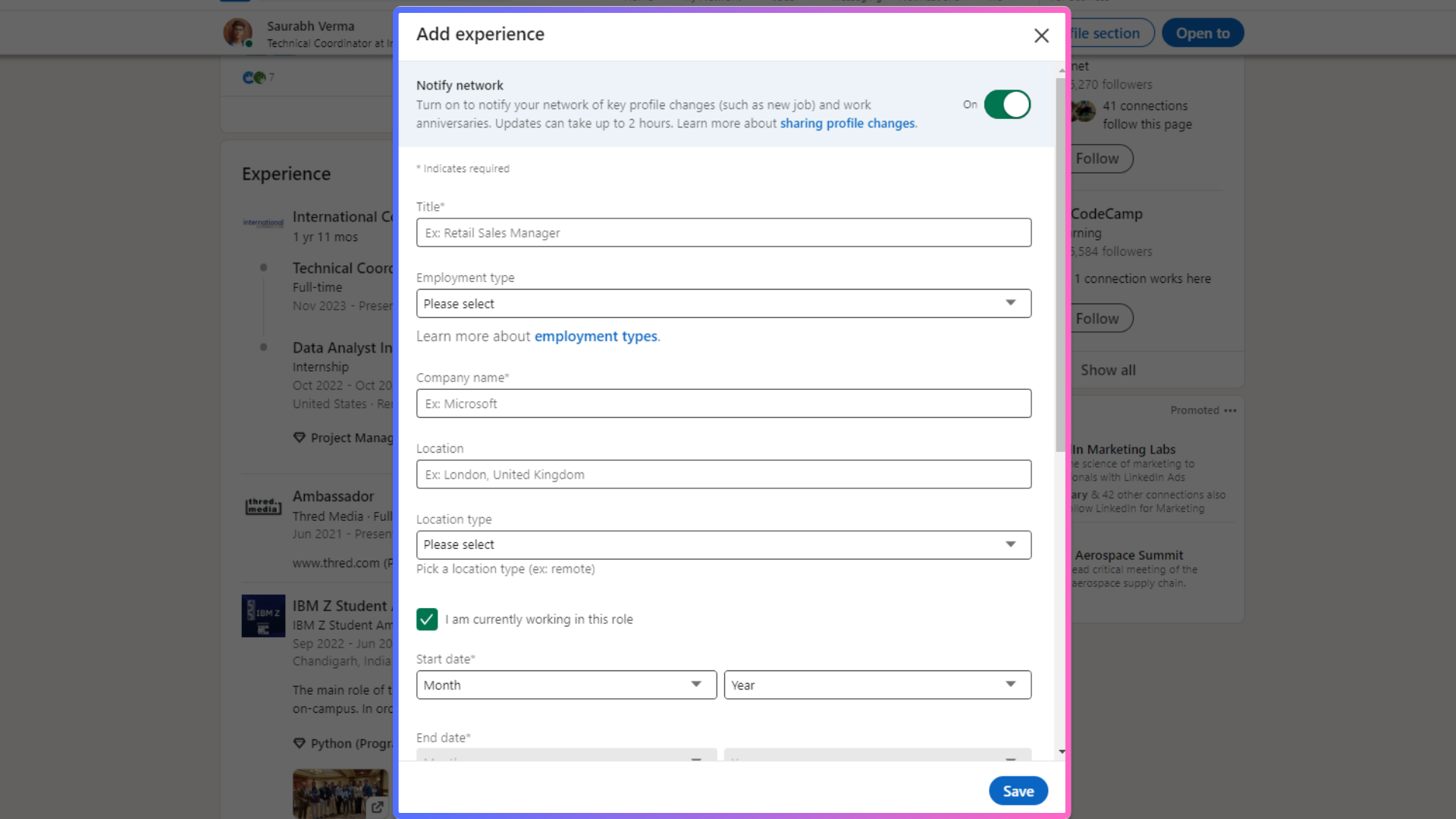1456x819 pixels.
Task: Open the employment types link
Action: coord(595,337)
